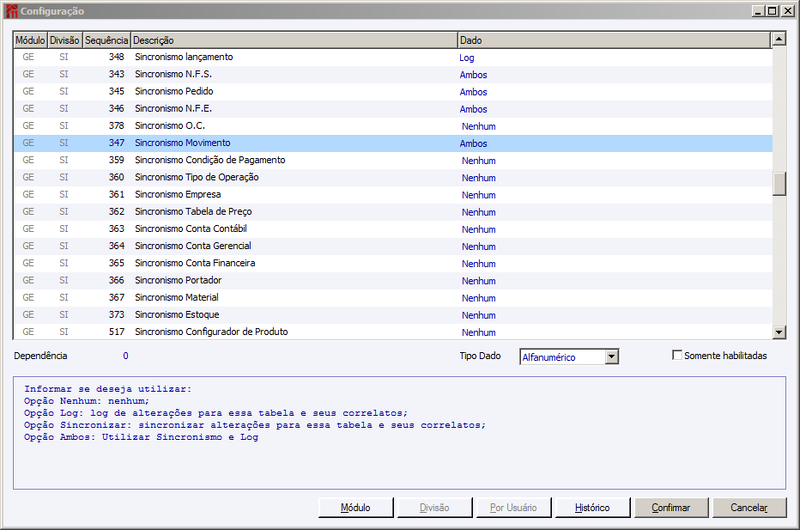Select the Sincronismo lançamento row
The image size is (800, 530).
pyautogui.click(x=393, y=57)
